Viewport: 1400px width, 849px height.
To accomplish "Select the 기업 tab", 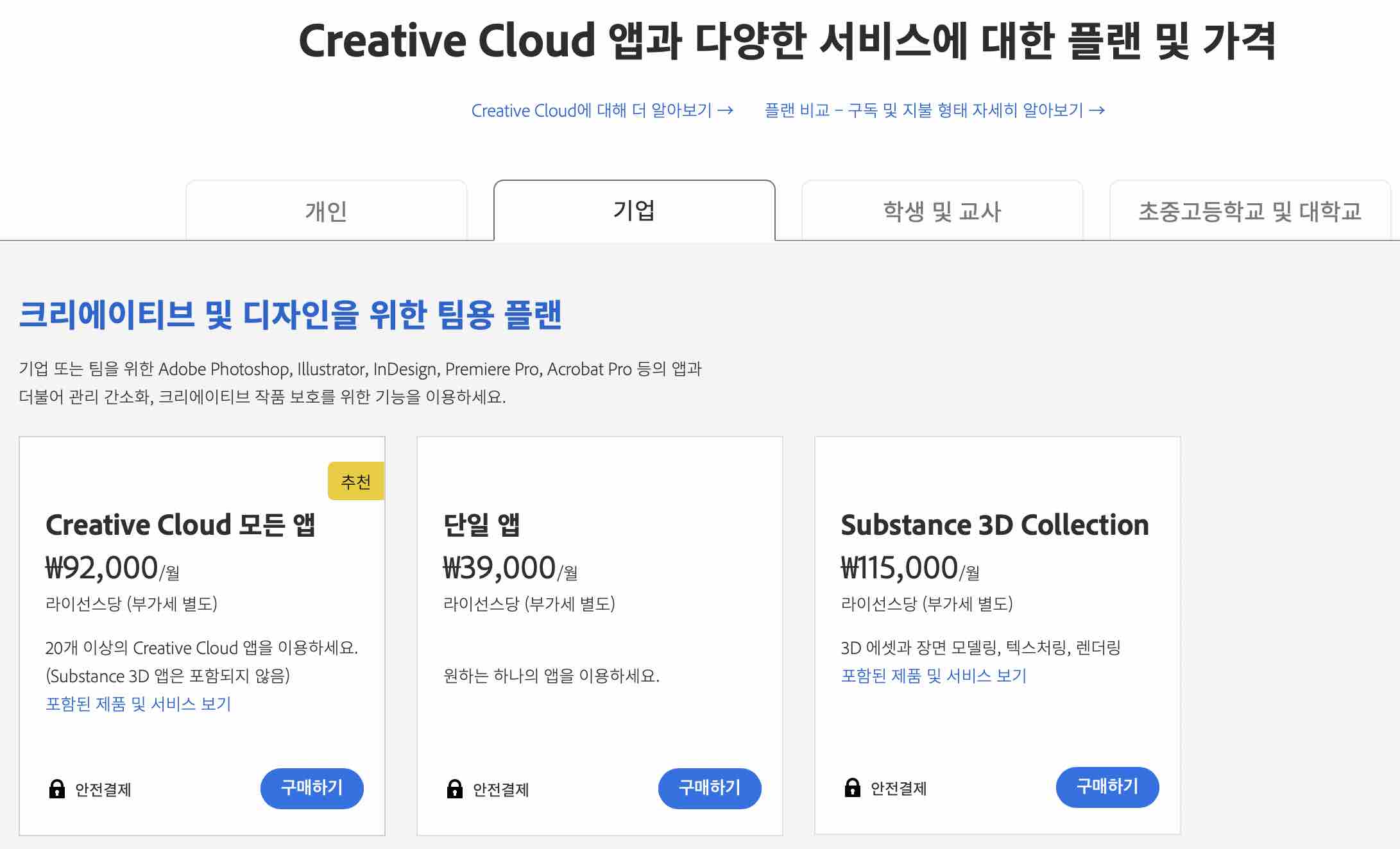I will tap(634, 211).
